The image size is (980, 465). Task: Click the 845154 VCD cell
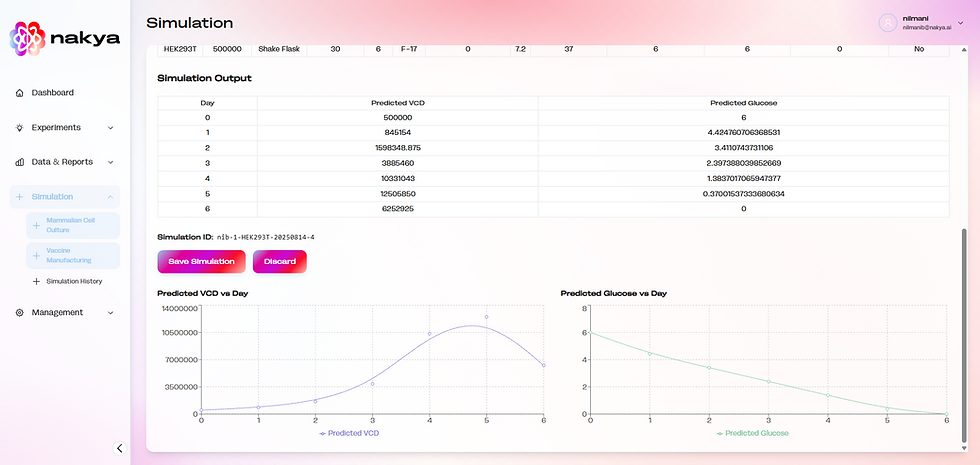(x=398, y=133)
